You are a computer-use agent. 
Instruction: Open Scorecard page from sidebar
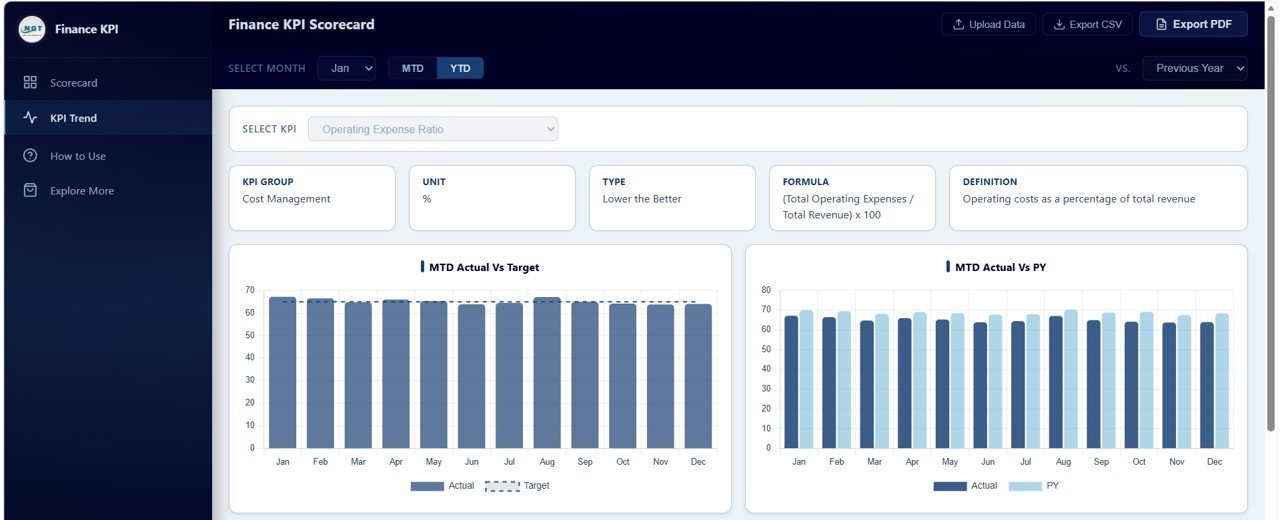coord(73,83)
